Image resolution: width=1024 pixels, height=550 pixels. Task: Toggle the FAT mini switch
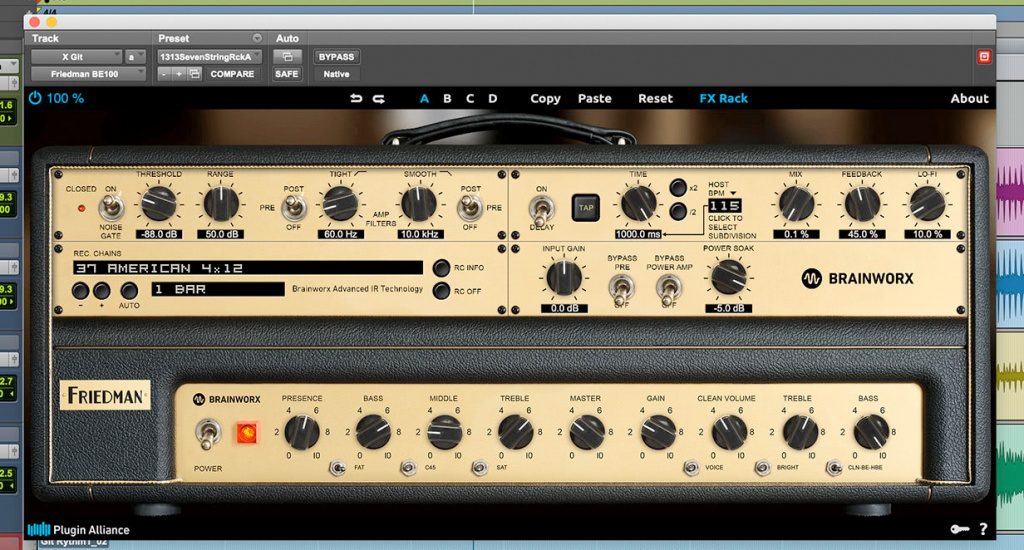(x=337, y=468)
